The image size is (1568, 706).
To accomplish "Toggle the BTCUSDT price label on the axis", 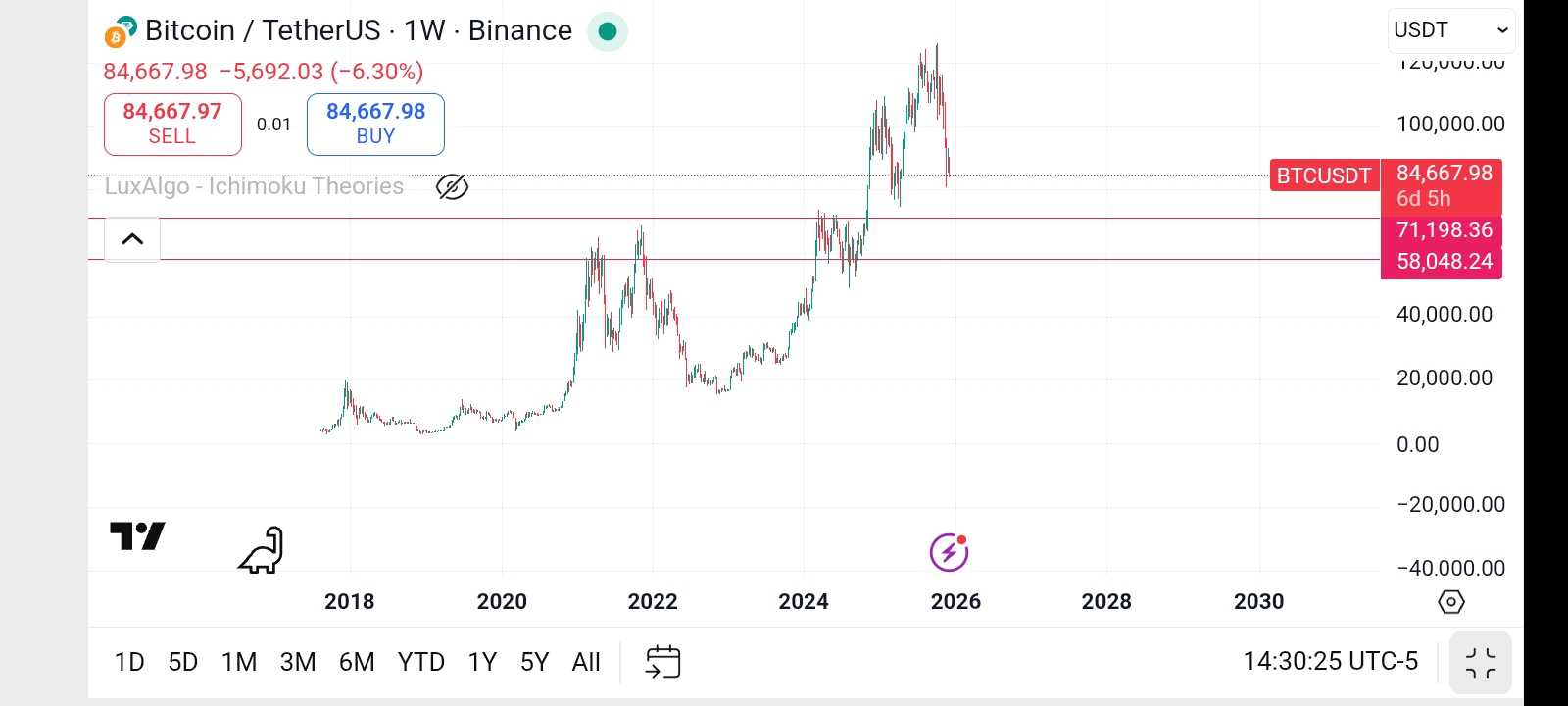I will tap(1324, 176).
